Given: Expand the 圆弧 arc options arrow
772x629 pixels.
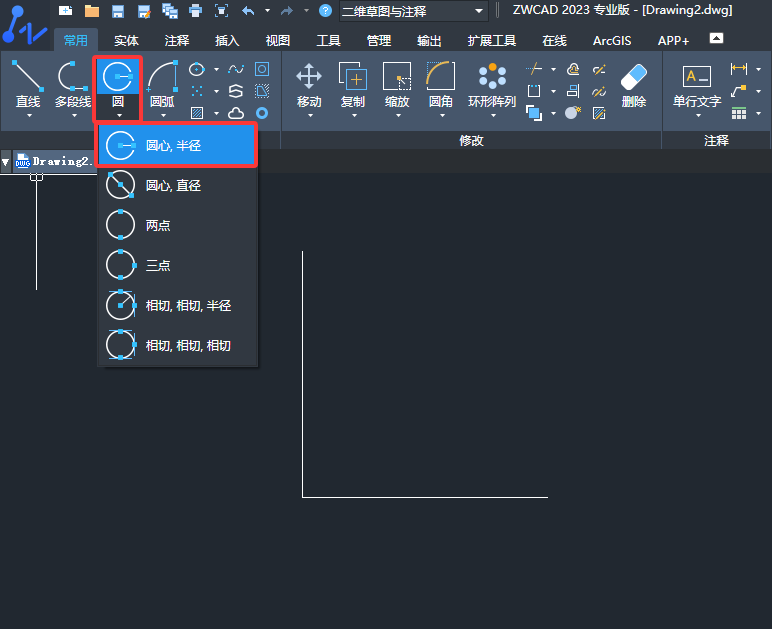Looking at the screenshot, I should tap(163, 116).
